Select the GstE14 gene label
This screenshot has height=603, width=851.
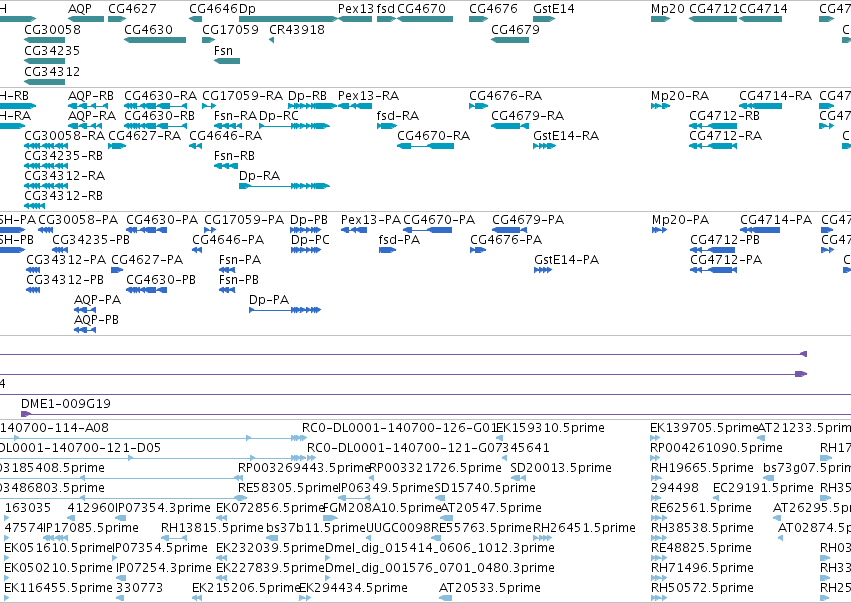click(x=554, y=9)
